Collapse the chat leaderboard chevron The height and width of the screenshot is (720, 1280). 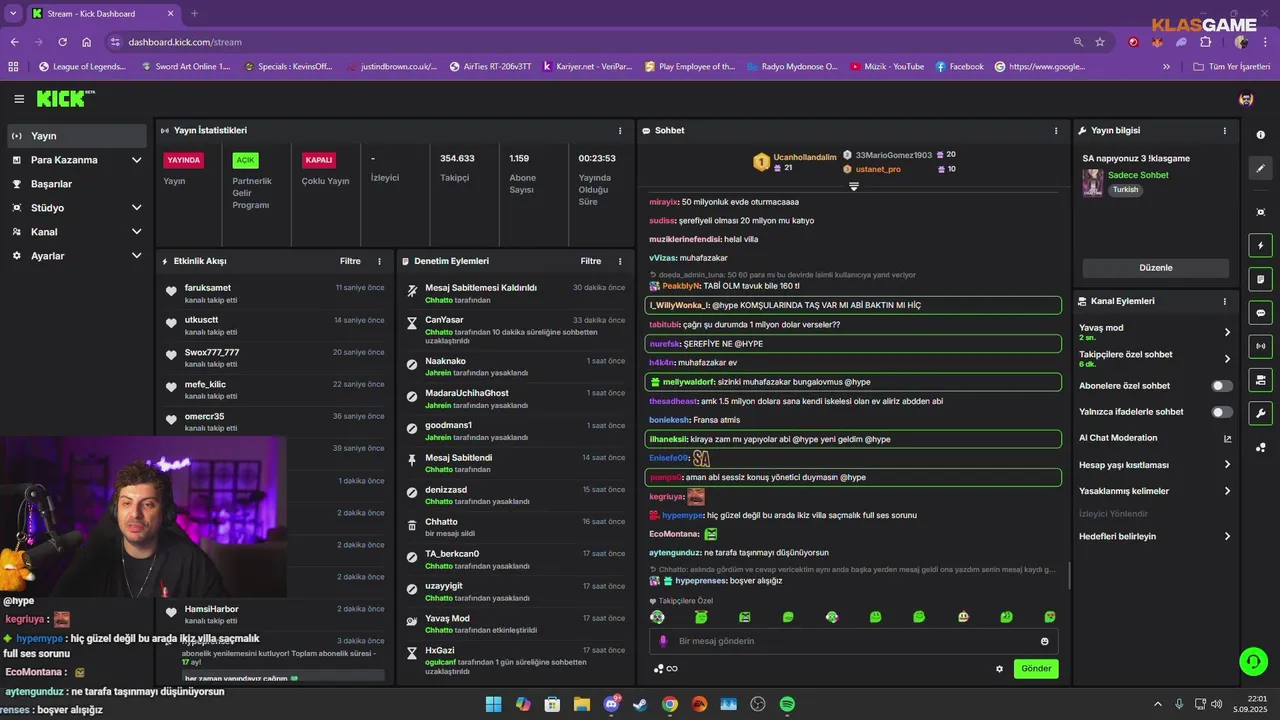[853, 186]
